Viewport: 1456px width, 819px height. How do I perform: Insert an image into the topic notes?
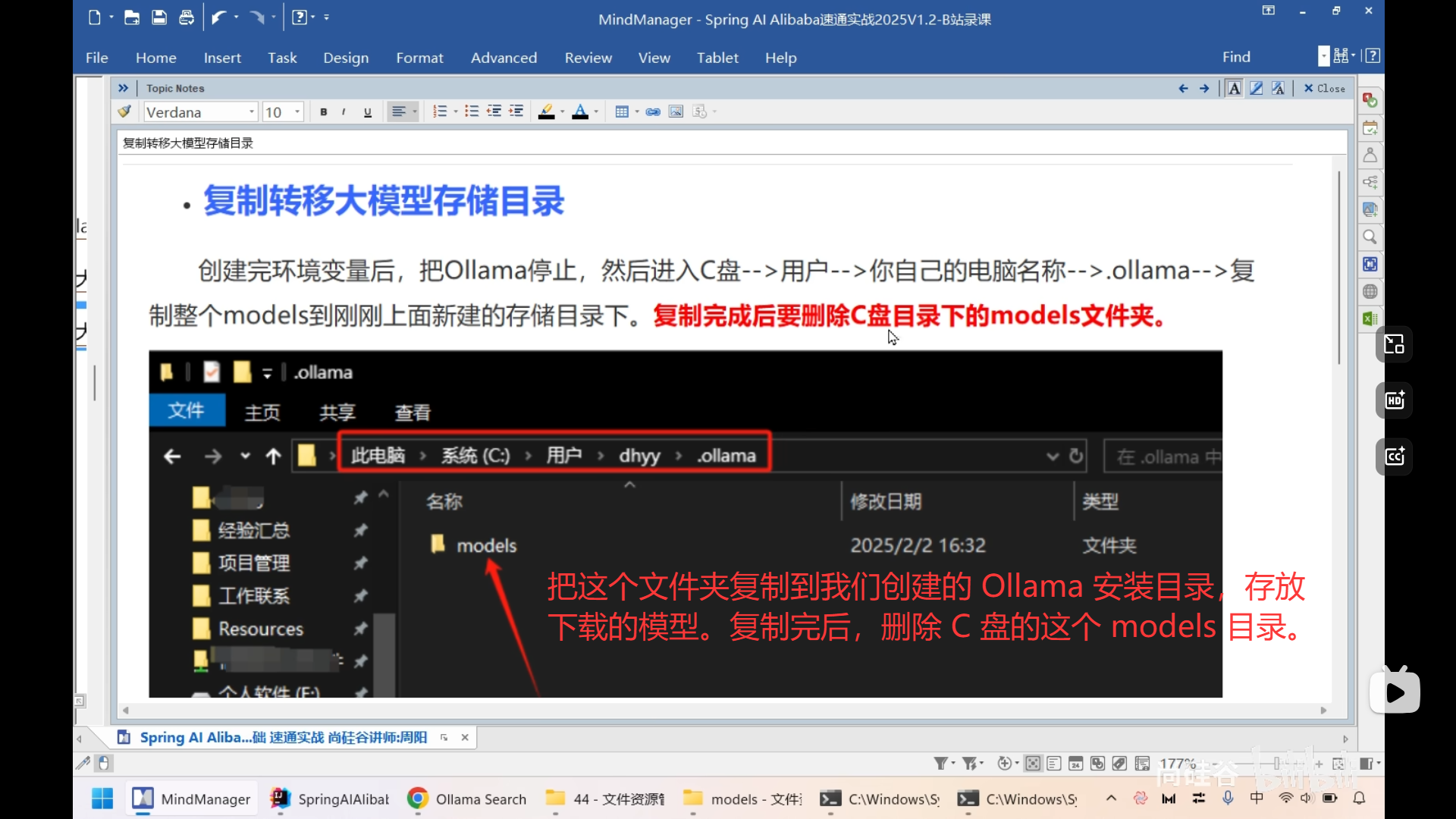tap(675, 111)
